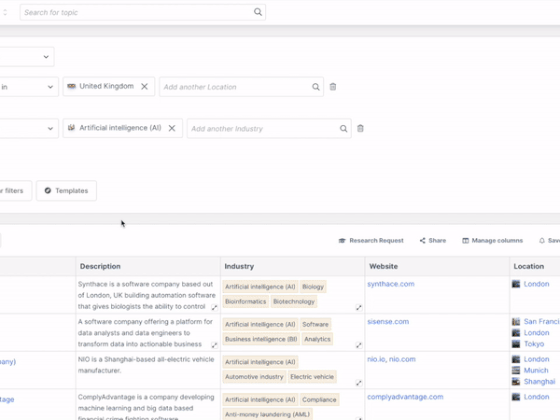Screen dimensions: 560x420
Task: Remove the United Kingdom location filter
Action: [144, 86]
